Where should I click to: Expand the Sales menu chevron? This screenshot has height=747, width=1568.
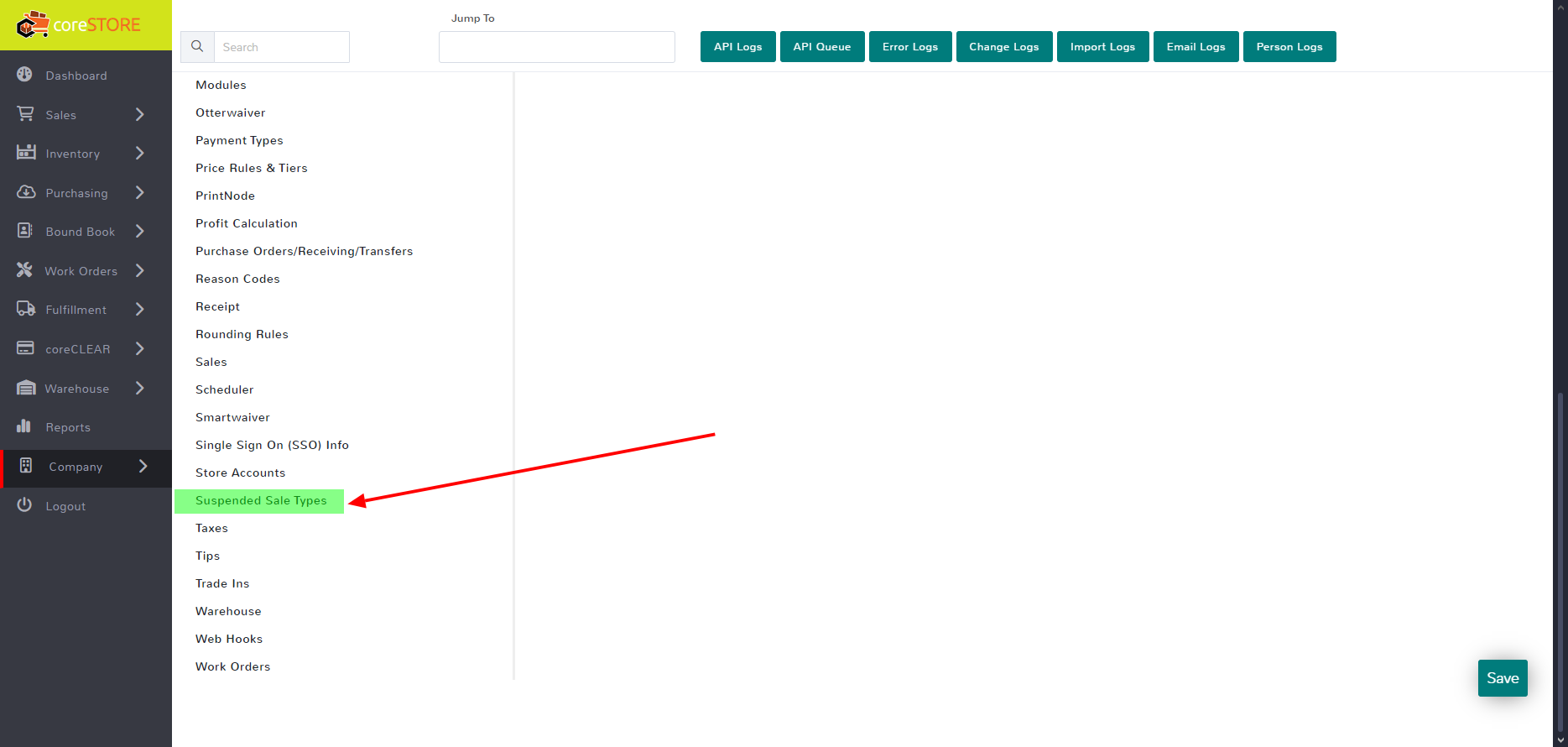coord(140,114)
